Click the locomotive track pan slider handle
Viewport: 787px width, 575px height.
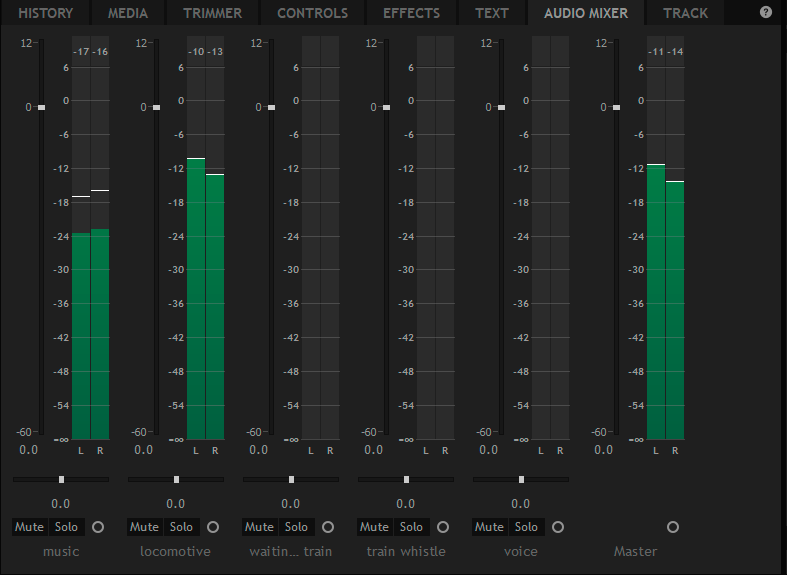click(x=176, y=480)
